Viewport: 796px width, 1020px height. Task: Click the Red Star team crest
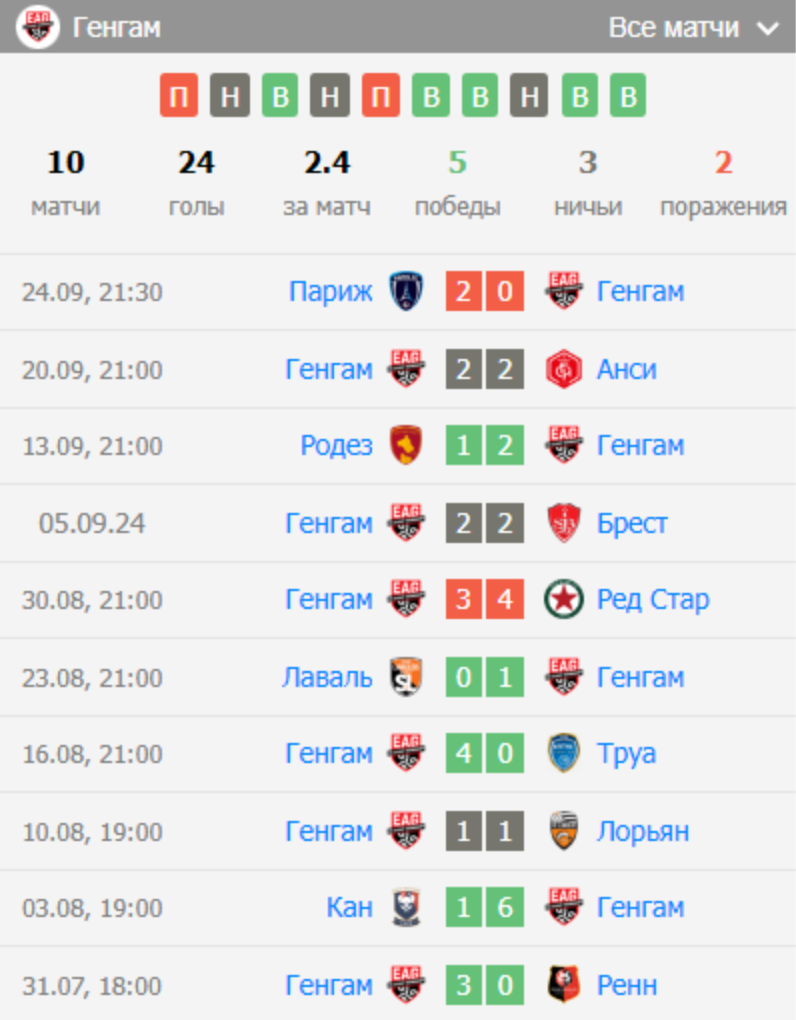(563, 600)
